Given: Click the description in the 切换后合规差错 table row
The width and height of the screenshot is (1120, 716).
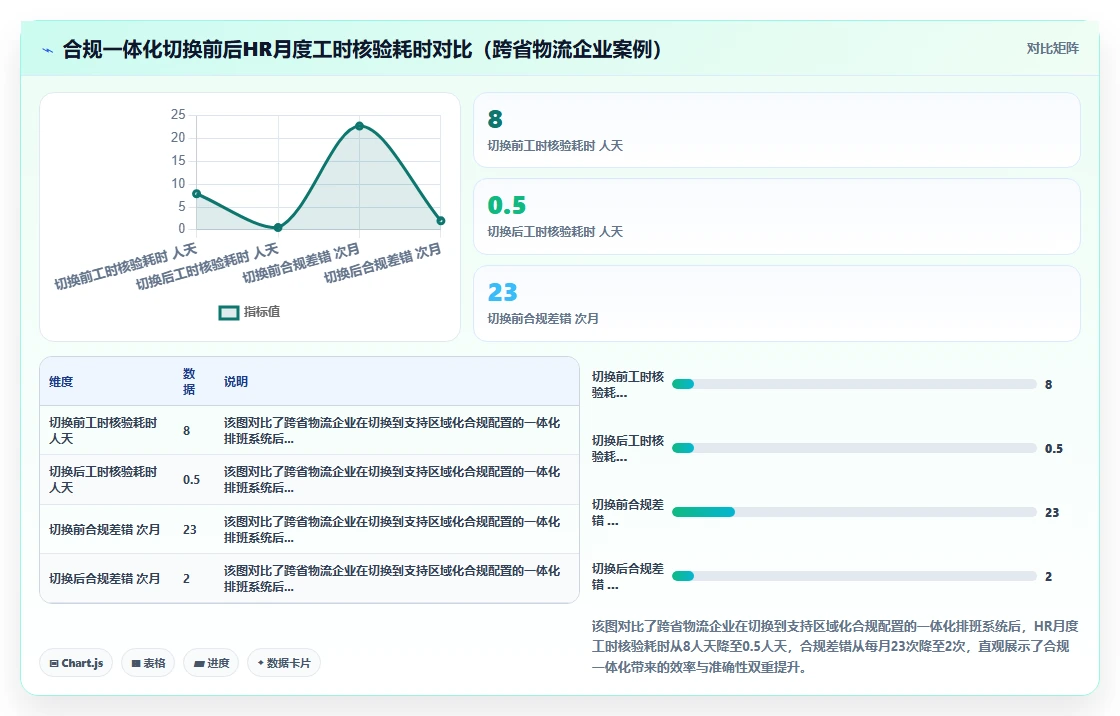Looking at the screenshot, I should [391, 579].
